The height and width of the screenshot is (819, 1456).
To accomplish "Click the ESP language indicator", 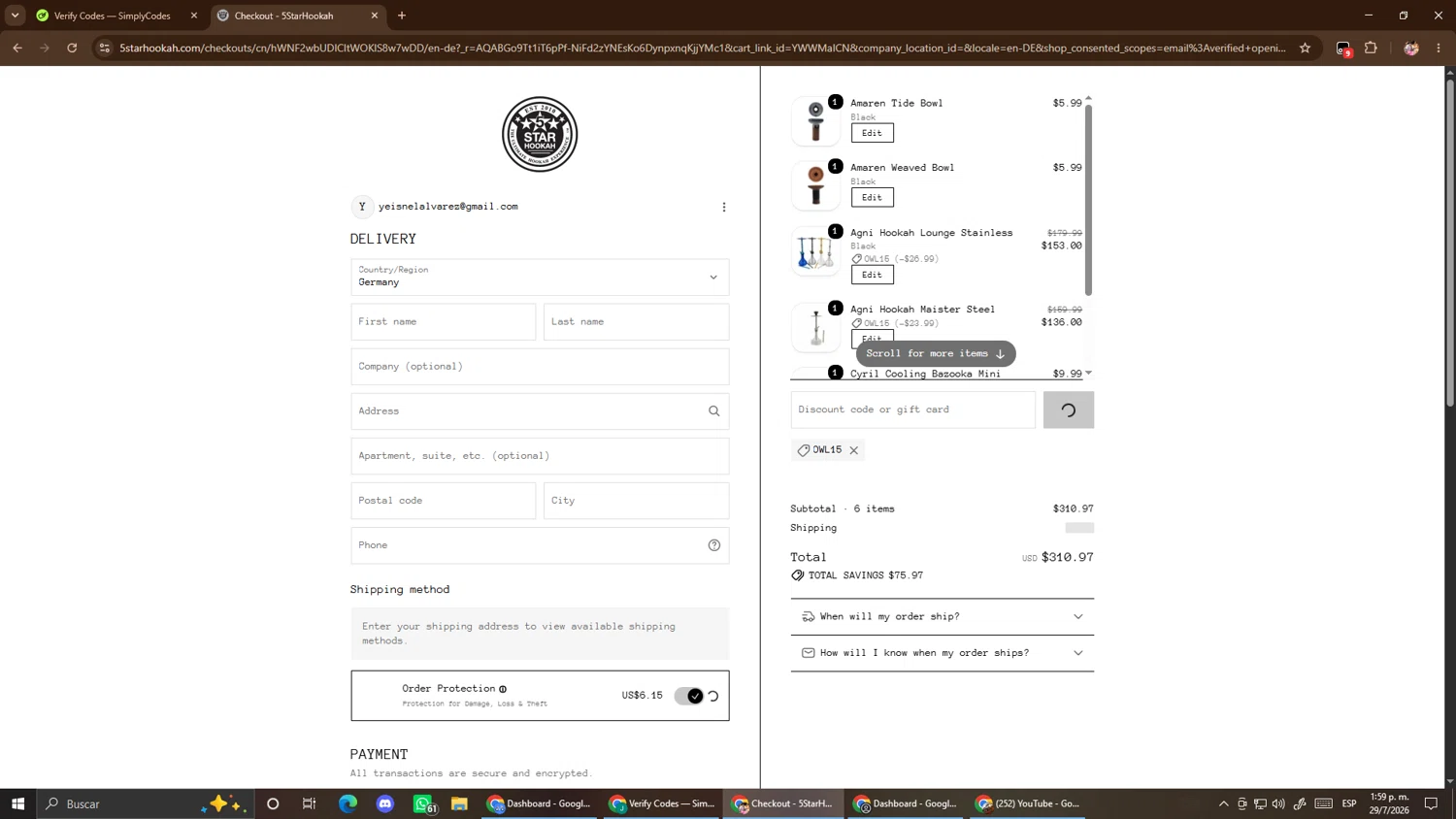I will (x=1349, y=803).
